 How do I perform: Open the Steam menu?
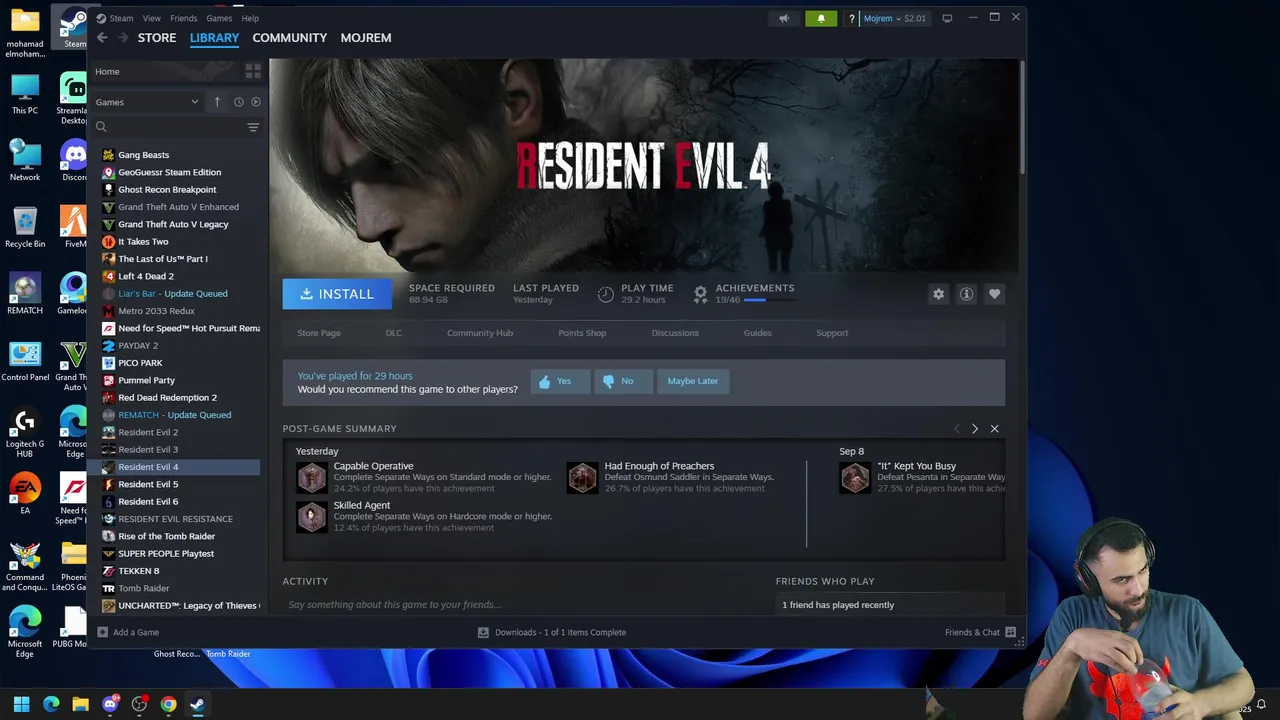pos(121,18)
